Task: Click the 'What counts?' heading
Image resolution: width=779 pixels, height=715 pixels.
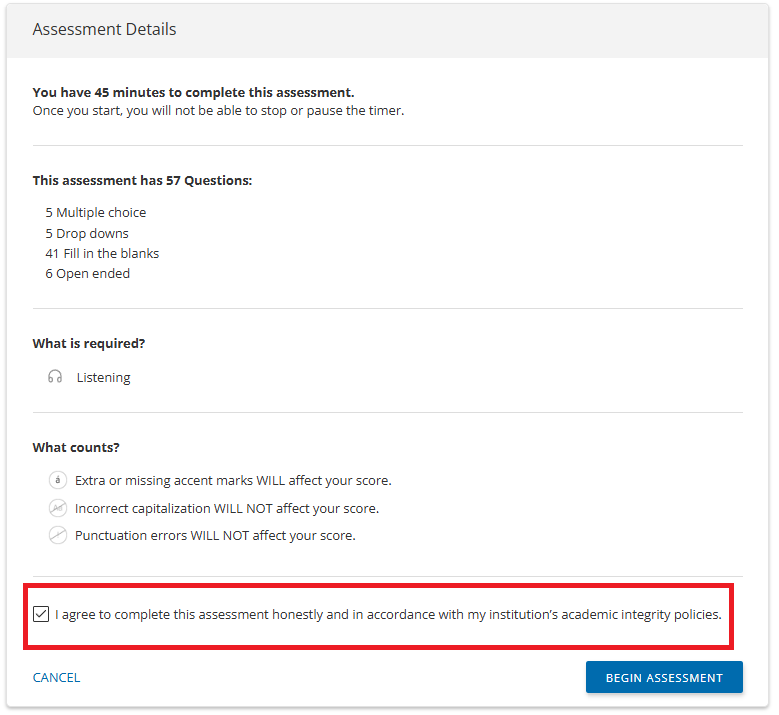Action: click(76, 447)
